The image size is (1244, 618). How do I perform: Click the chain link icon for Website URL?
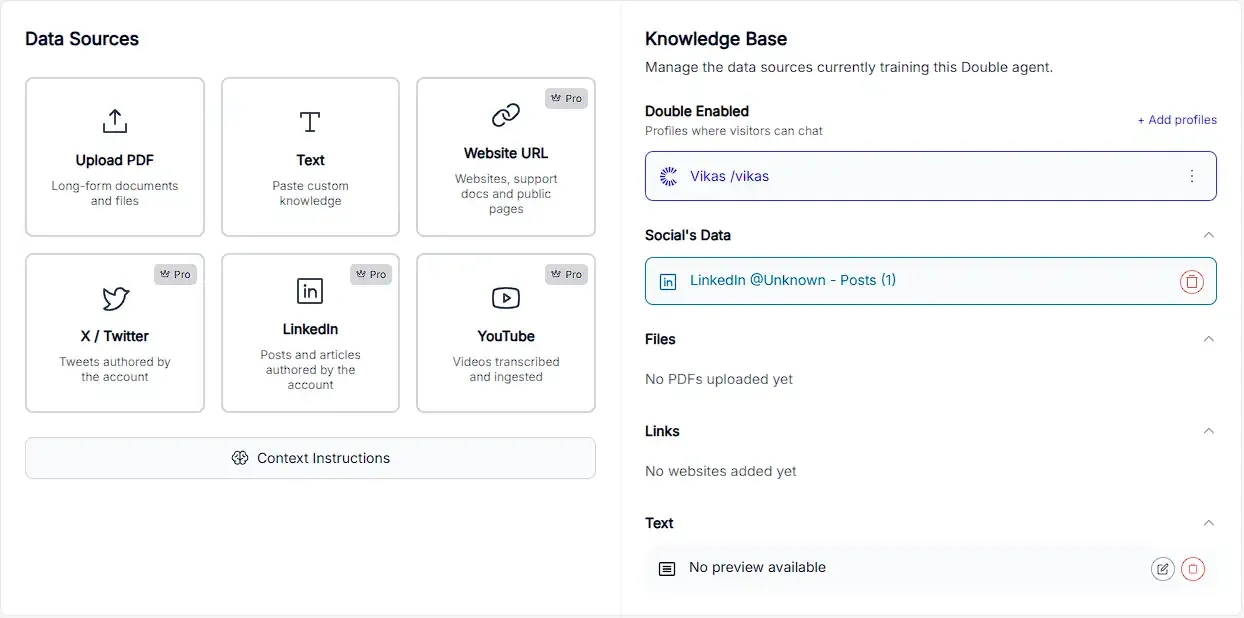click(506, 115)
